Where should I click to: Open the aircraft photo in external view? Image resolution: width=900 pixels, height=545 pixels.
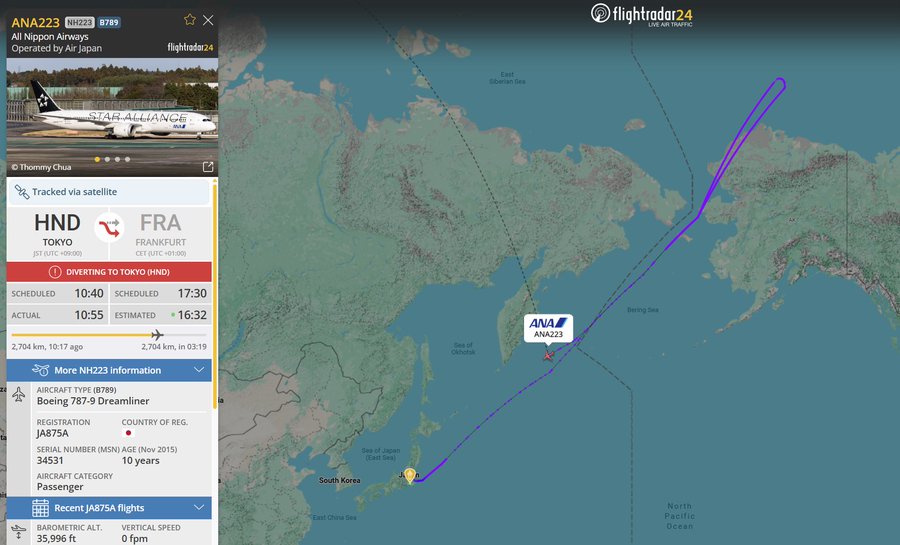(208, 167)
